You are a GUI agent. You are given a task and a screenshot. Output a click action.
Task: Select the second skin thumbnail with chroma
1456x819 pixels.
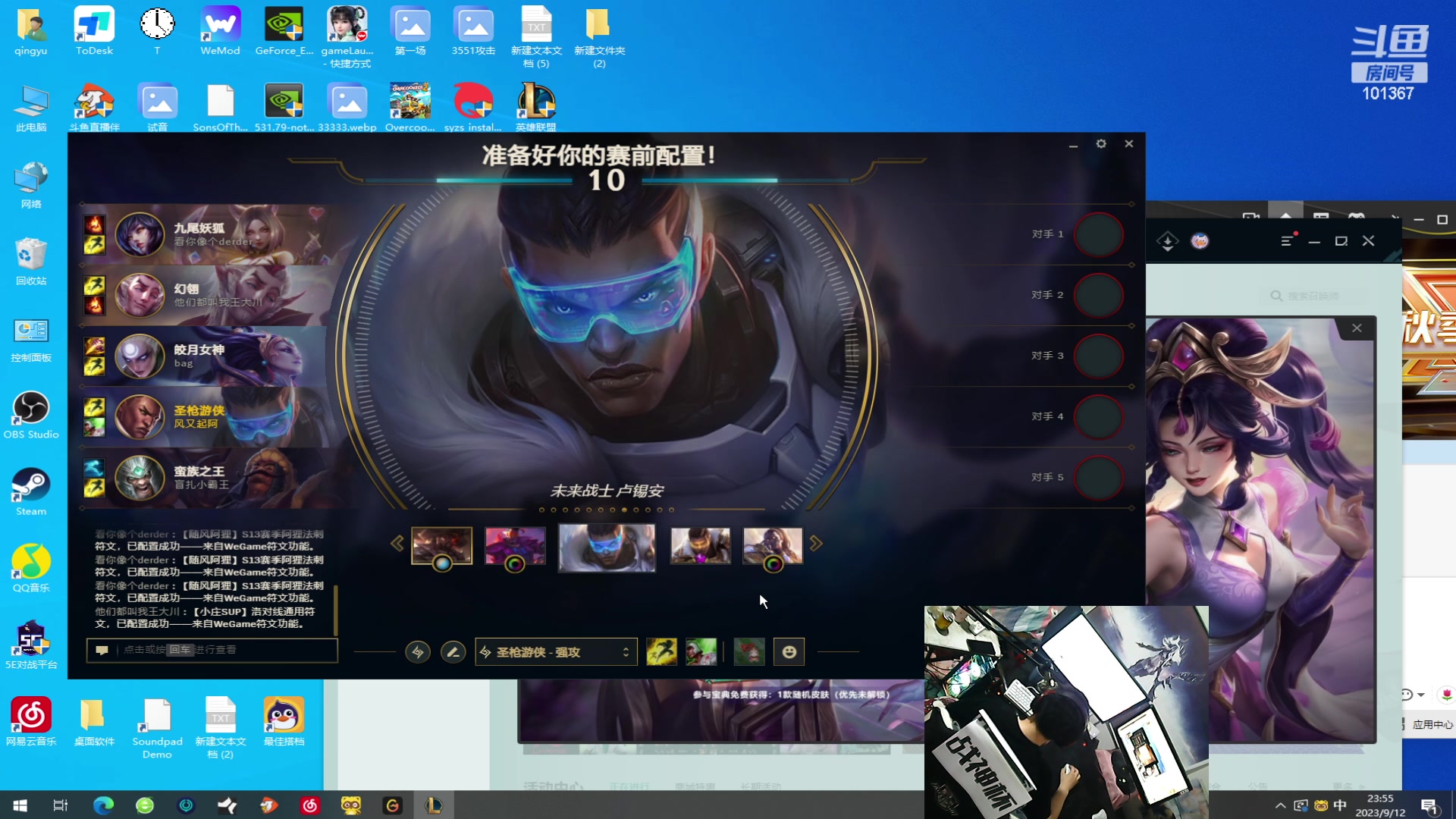[515, 545]
